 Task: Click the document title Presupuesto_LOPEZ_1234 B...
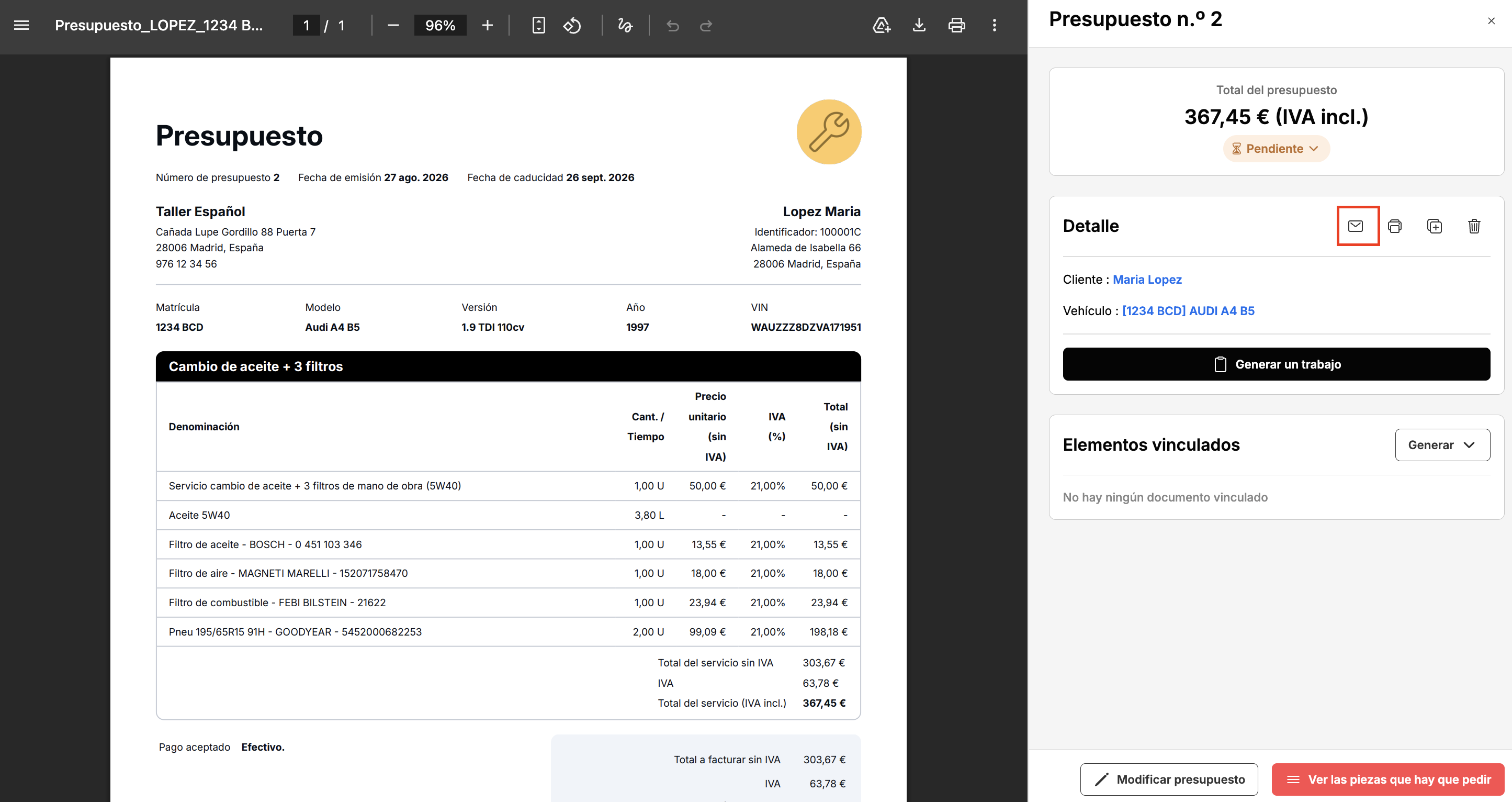point(159,25)
